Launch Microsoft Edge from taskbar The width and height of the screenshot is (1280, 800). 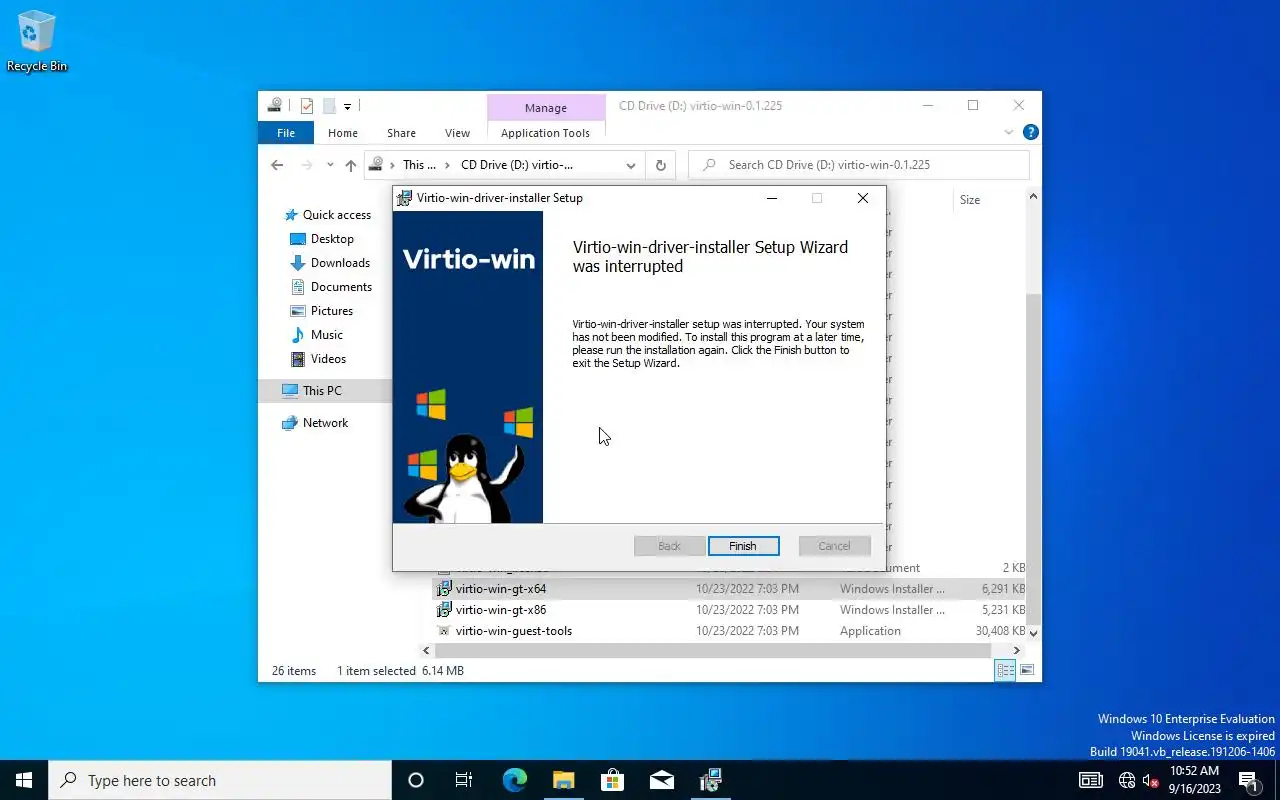[514, 780]
